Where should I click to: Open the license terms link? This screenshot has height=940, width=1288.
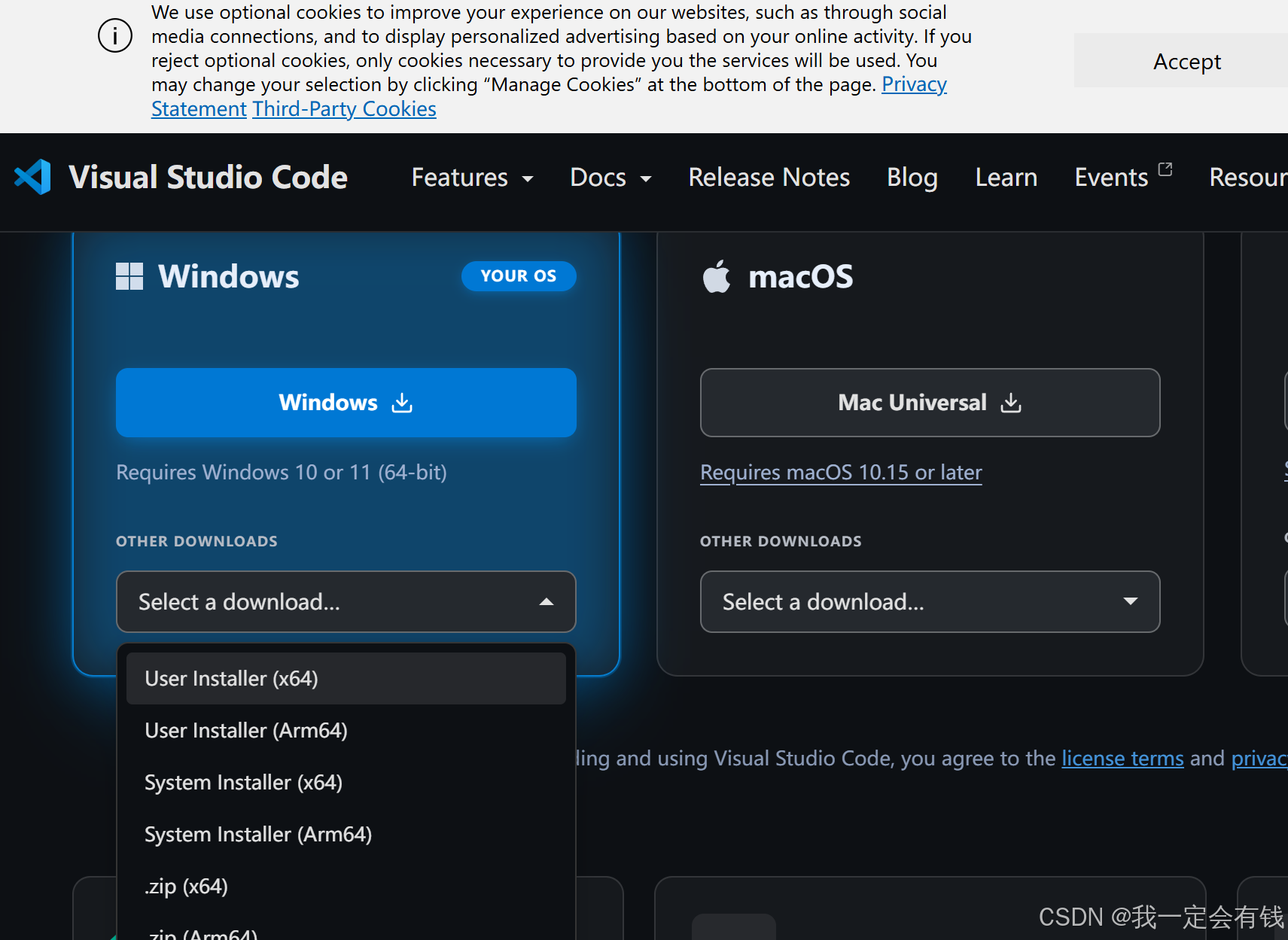tap(1122, 759)
